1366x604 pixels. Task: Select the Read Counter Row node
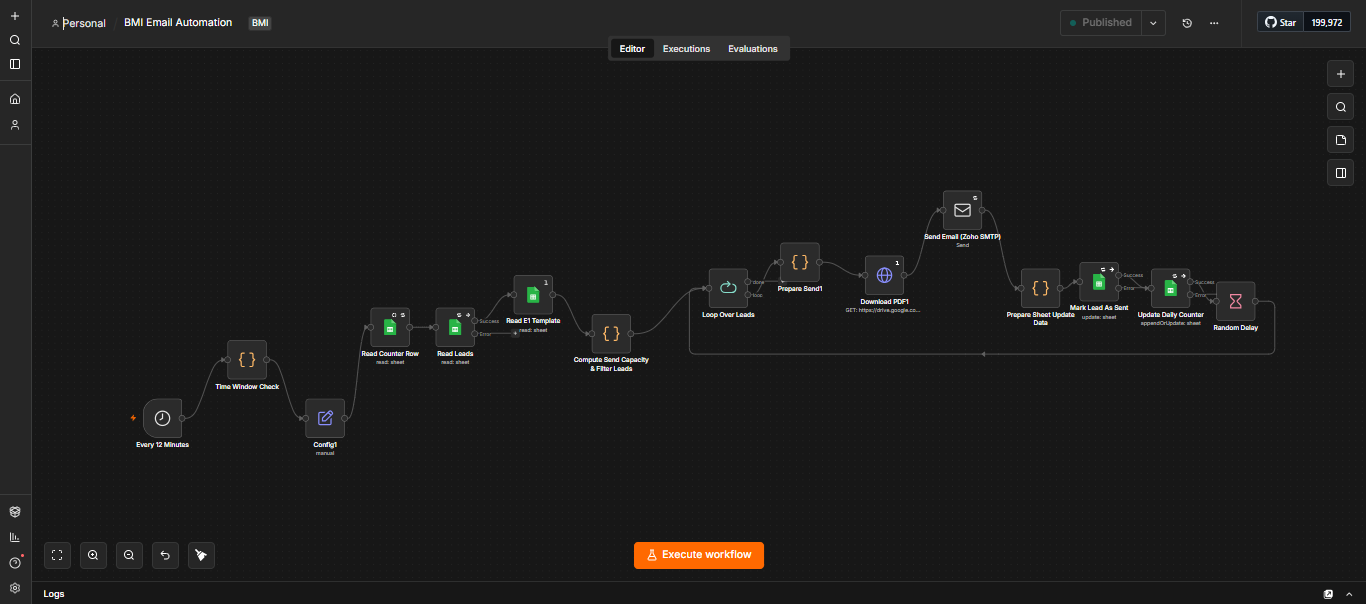(390, 327)
